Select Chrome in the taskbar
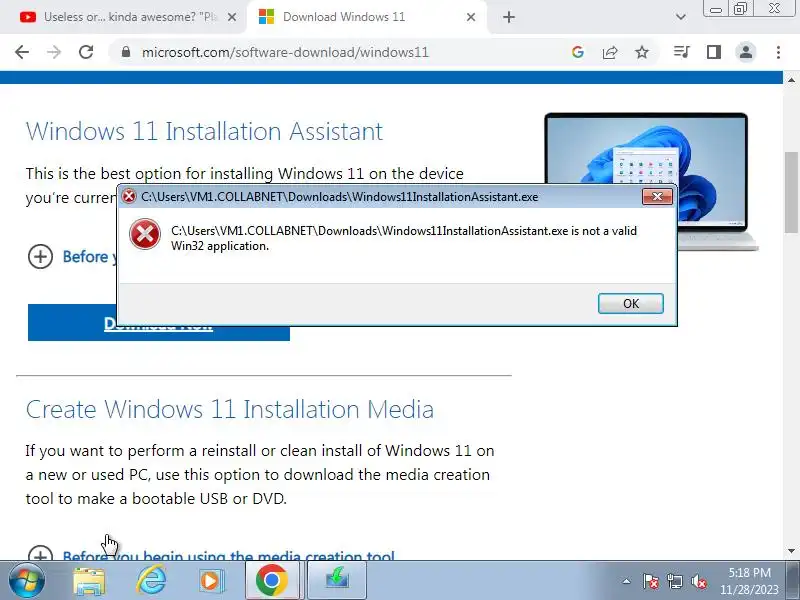This screenshot has width=800, height=600. (x=272, y=581)
